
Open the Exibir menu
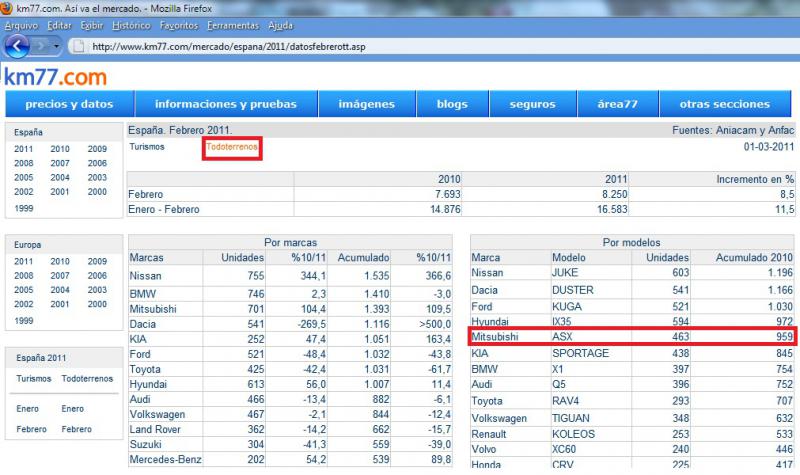92,26
